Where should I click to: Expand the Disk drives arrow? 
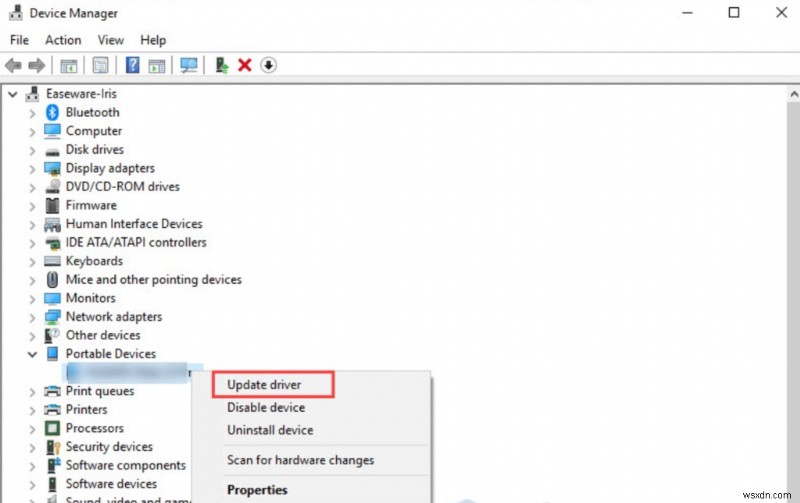tap(32, 150)
